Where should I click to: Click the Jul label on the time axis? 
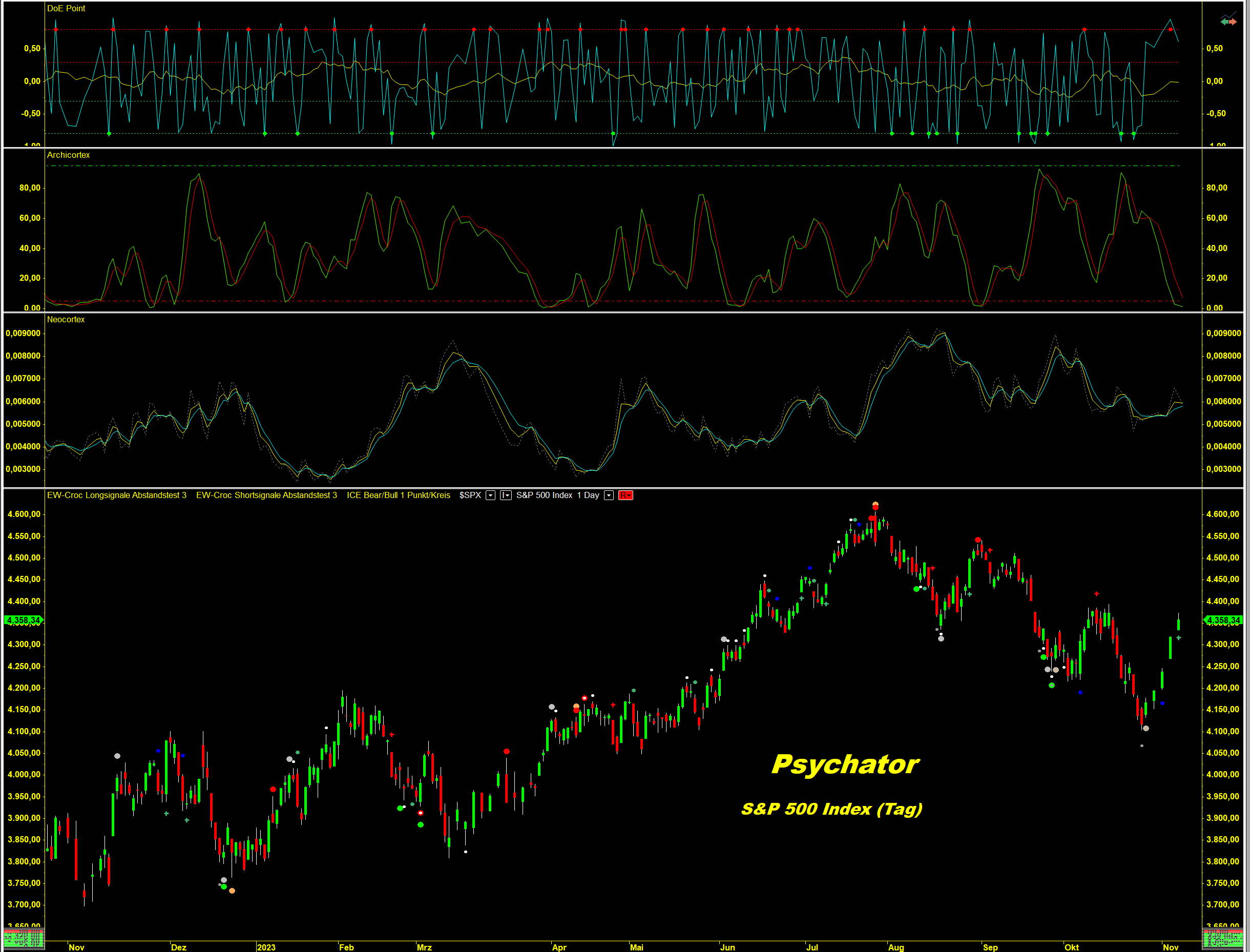coord(812,947)
